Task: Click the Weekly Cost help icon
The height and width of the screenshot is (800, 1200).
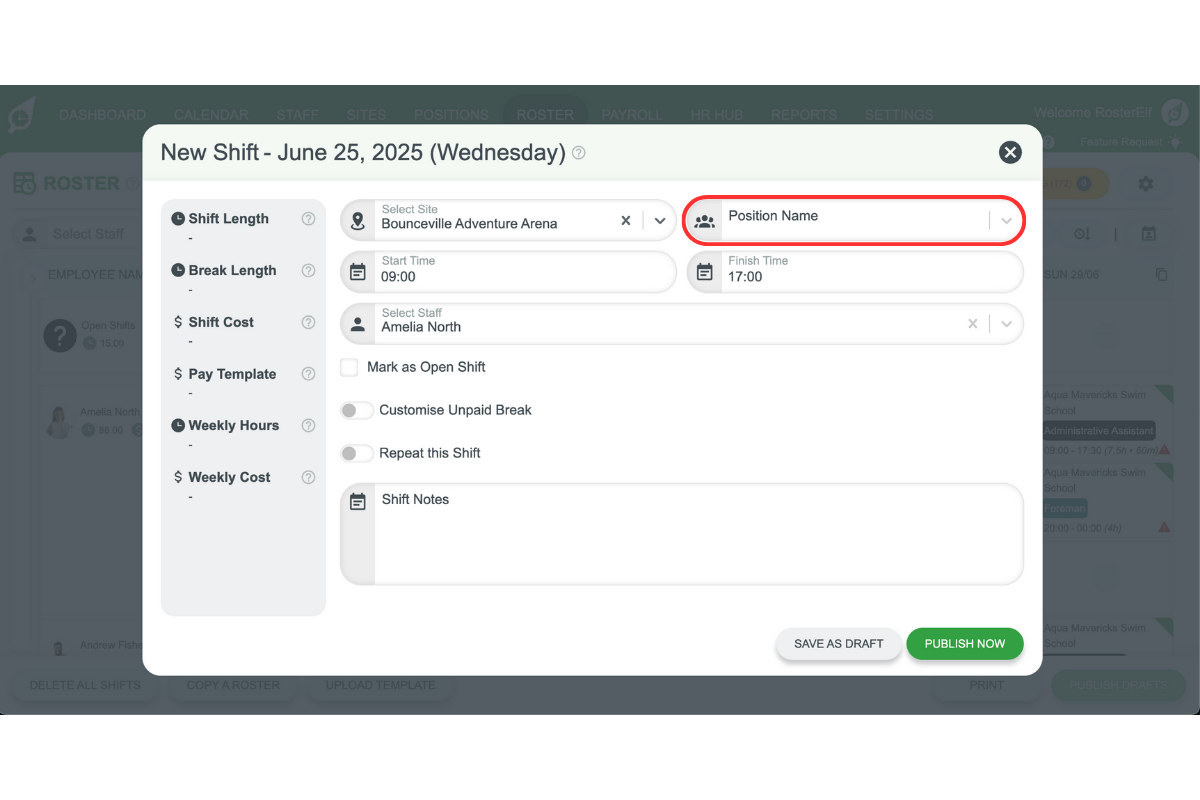Action: (x=308, y=477)
